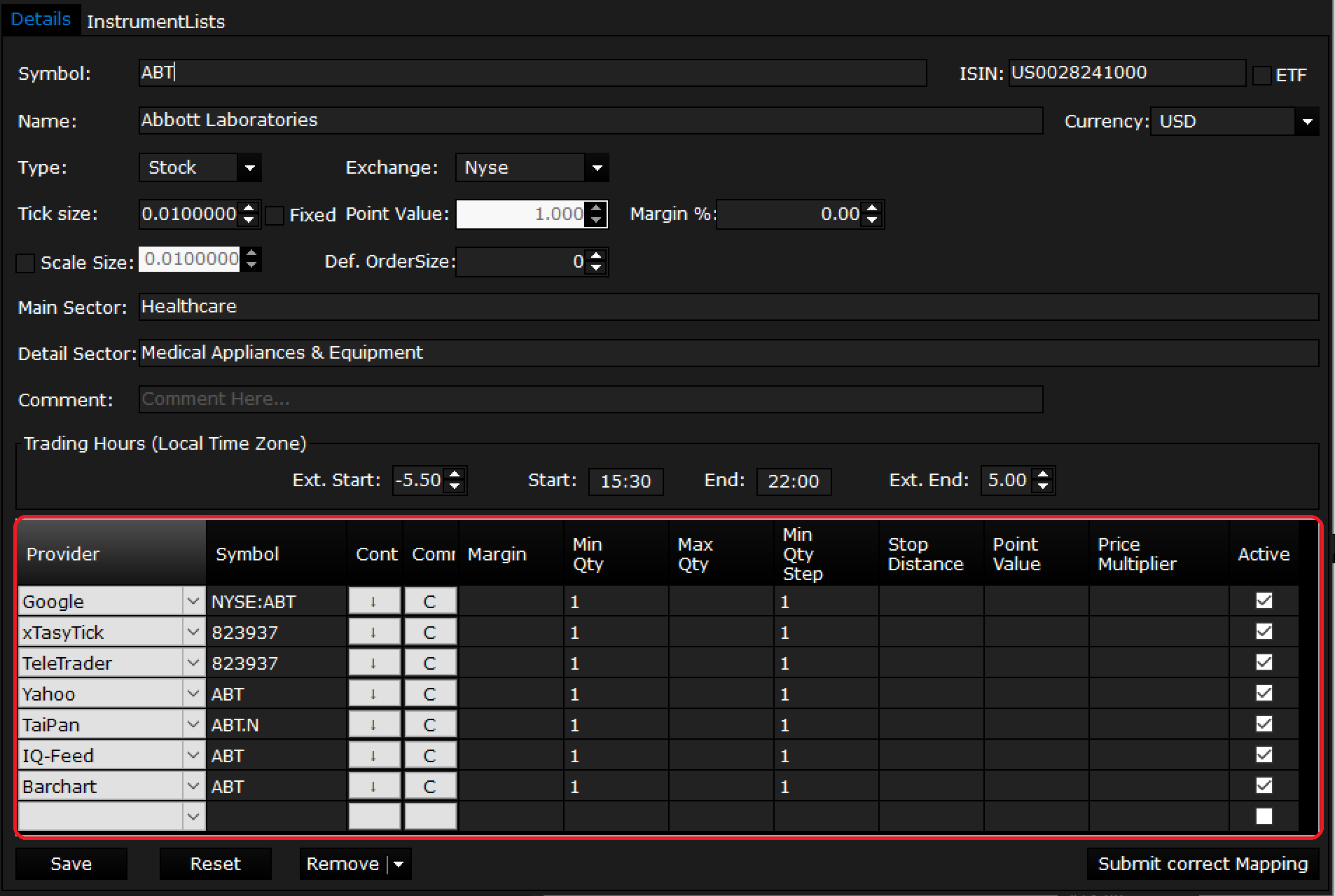Click the down-arrow Cont button for Google
The height and width of the screenshot is (896, 1335).
click(374, 601)
